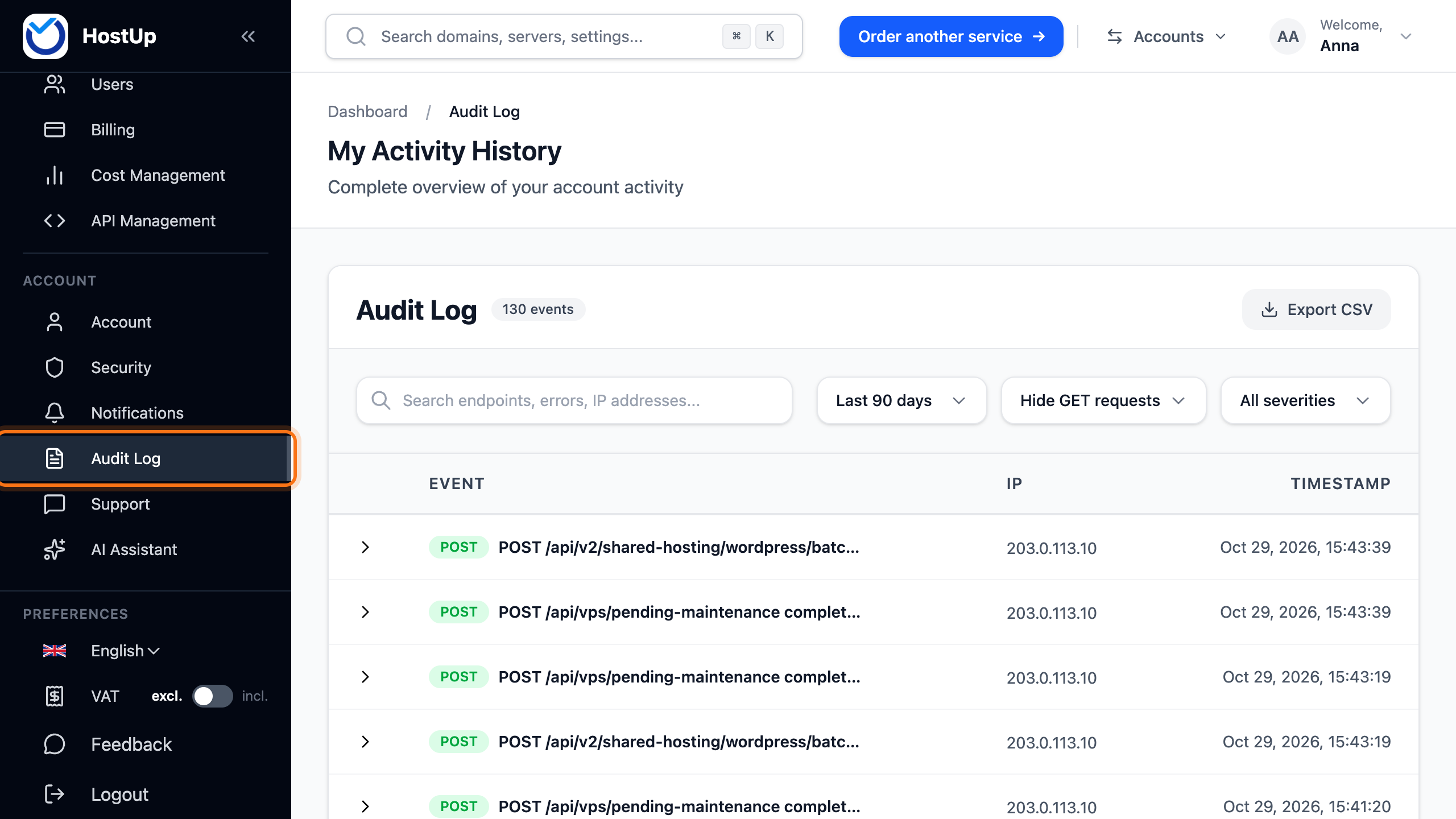
Task: Click the EVENT column header
Action: tap(456, 483)
